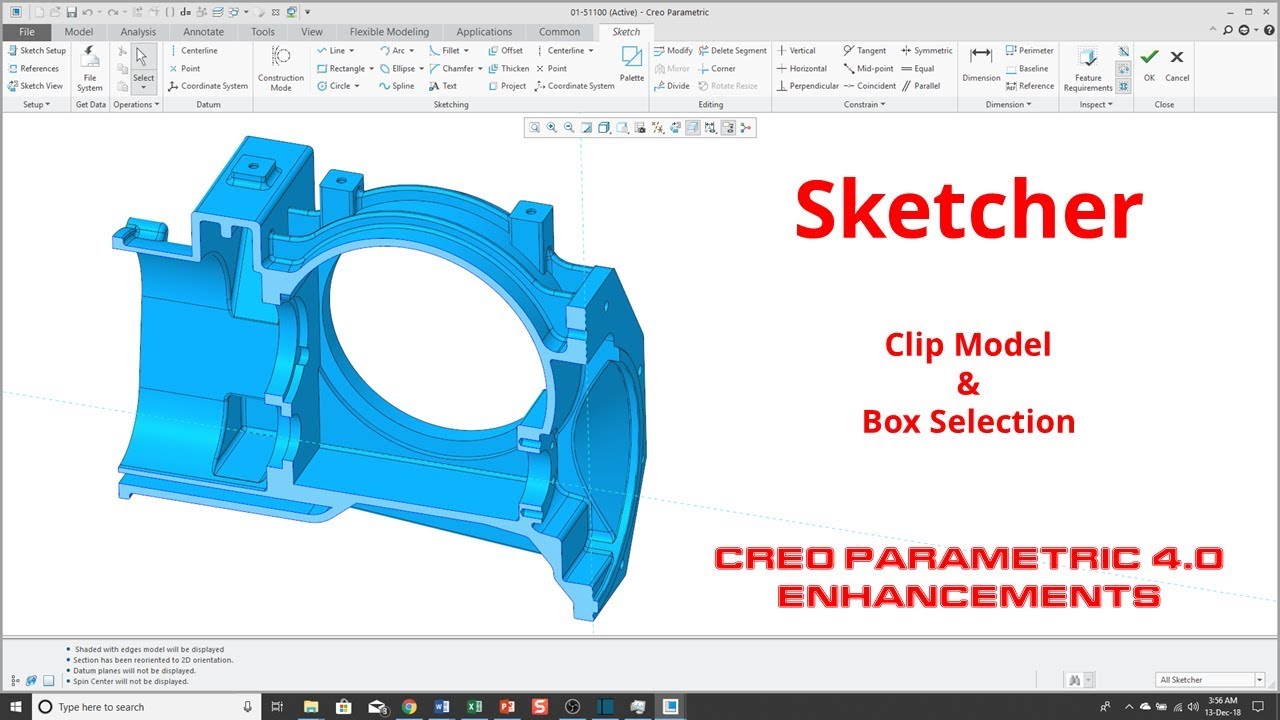This screenshot has height=720, width=1280.
Task: Open the Fillet tool dropdown arrow
Action: 466,50
